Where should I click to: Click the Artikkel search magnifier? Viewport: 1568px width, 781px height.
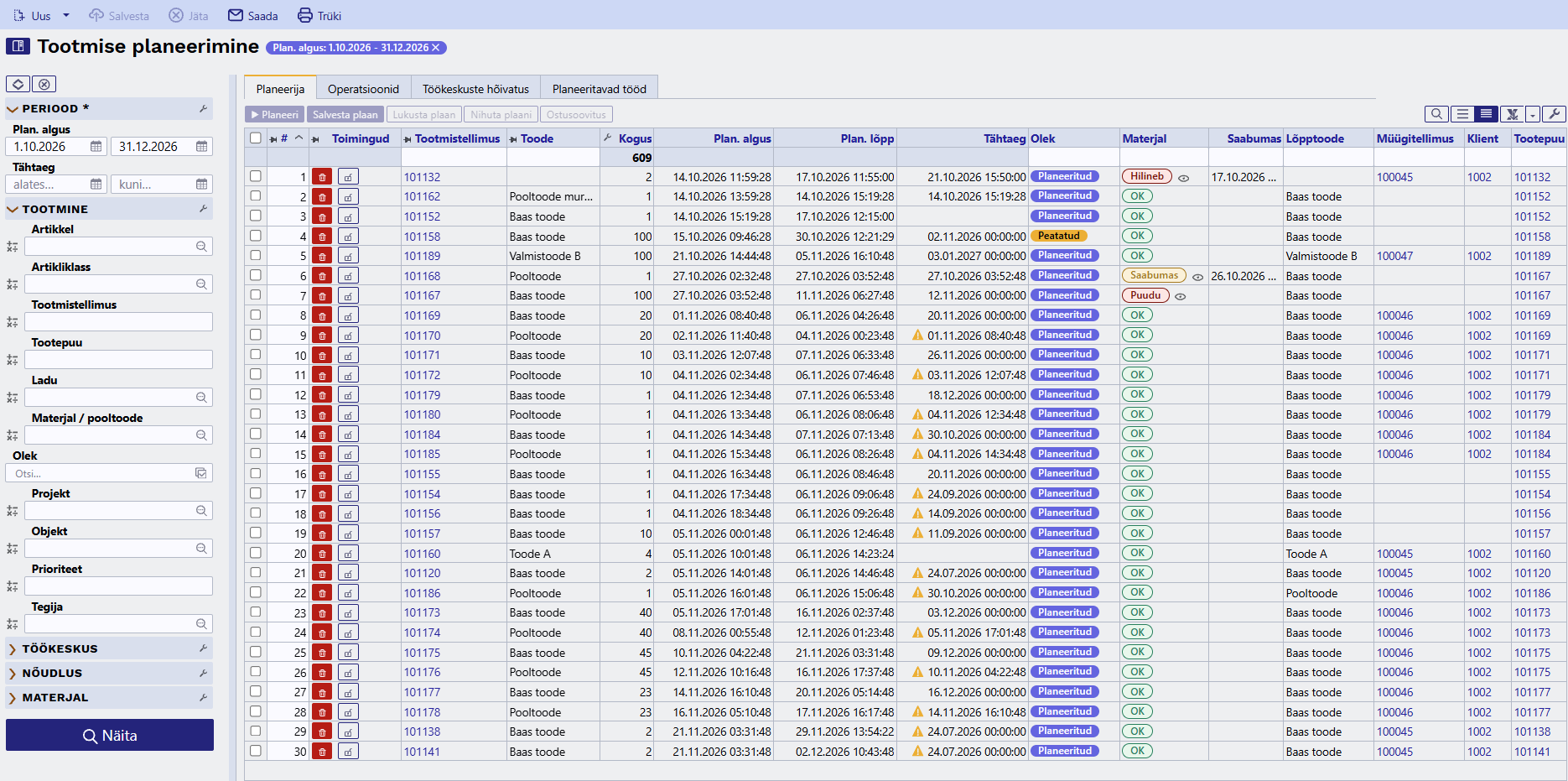(201, 247)
